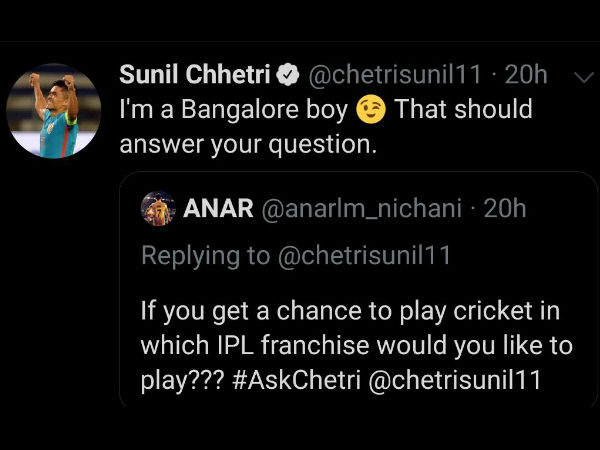Open ANAR's small profile avatar
The image size is (600, 450).
157,208
